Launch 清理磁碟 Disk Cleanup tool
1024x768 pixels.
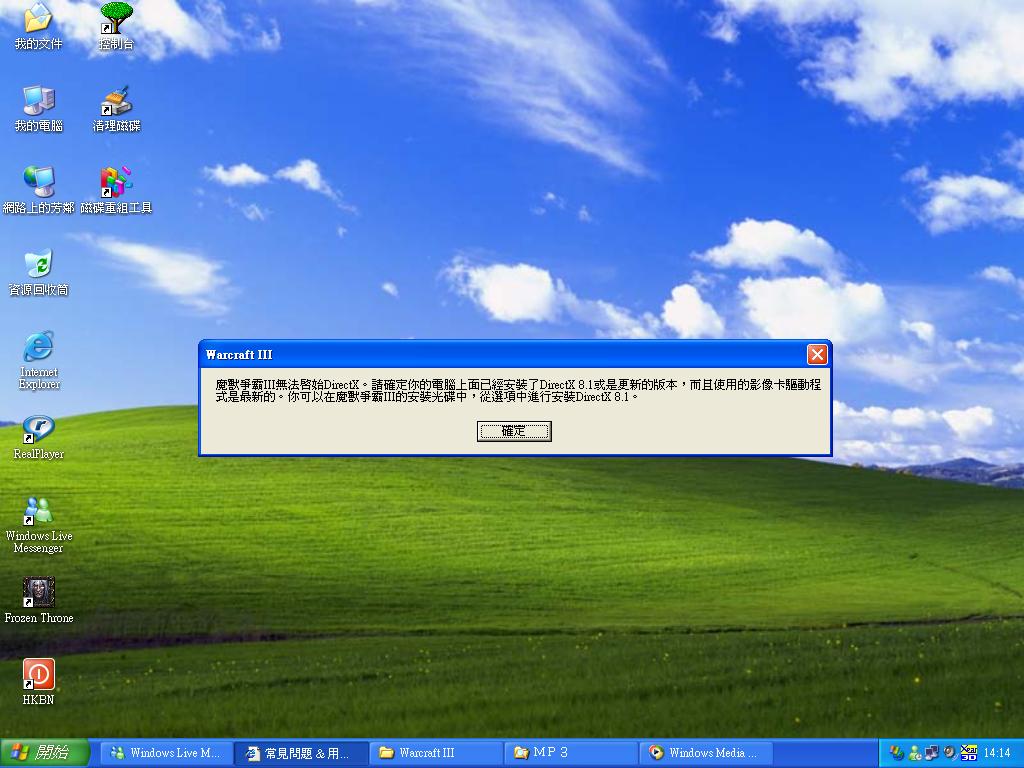tap(115, 100)
